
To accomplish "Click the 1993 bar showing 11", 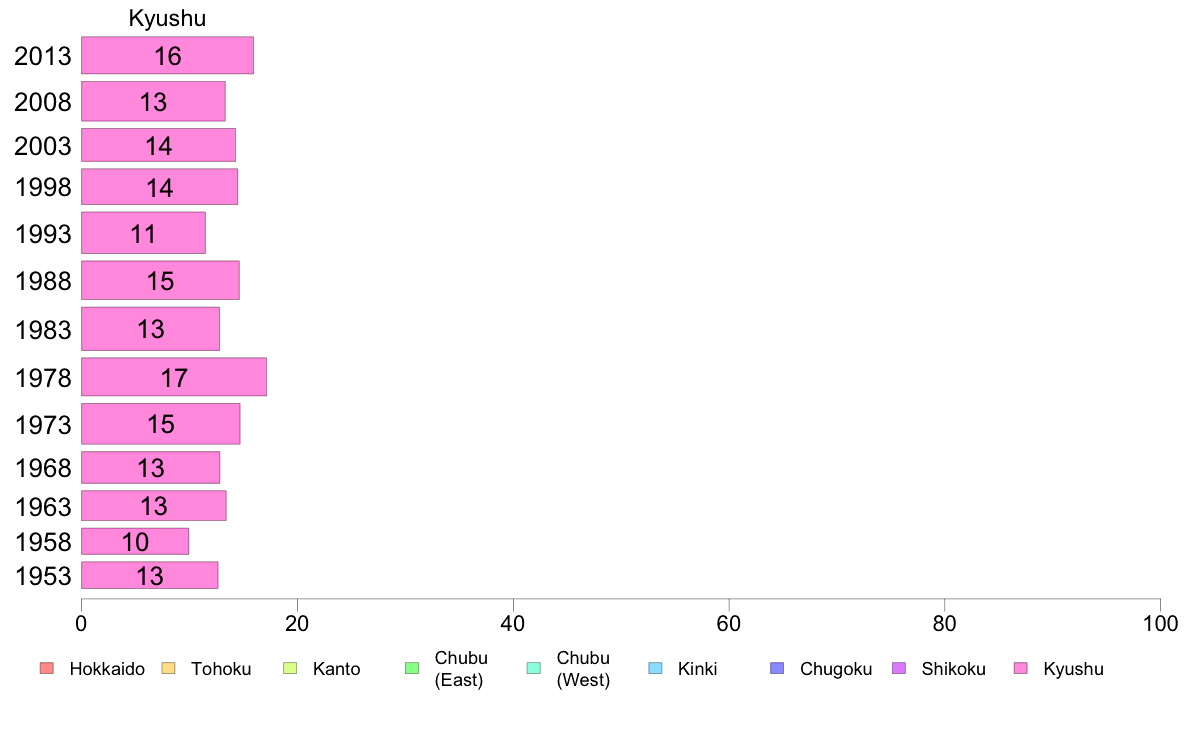I will [x=143, y=233].
